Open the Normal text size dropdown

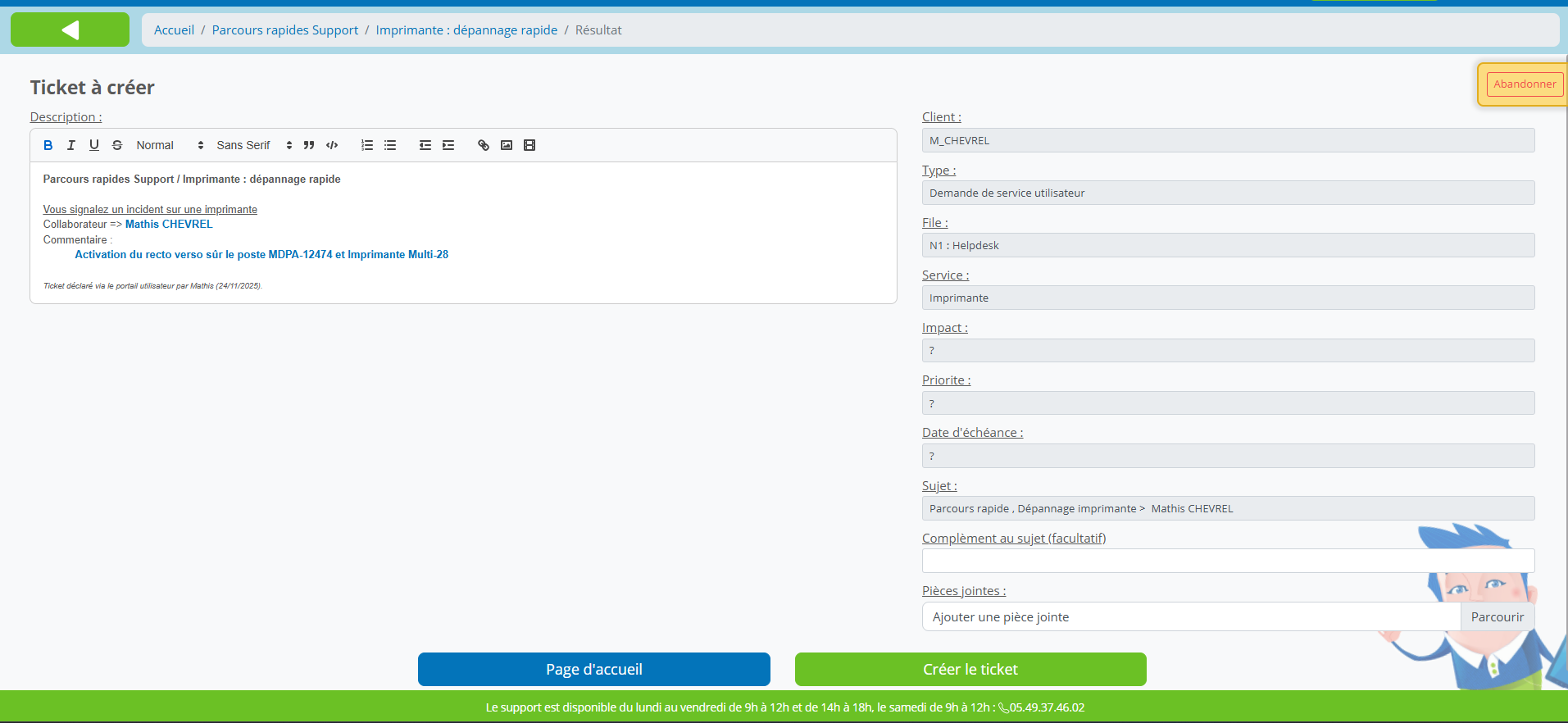[170, 145]
